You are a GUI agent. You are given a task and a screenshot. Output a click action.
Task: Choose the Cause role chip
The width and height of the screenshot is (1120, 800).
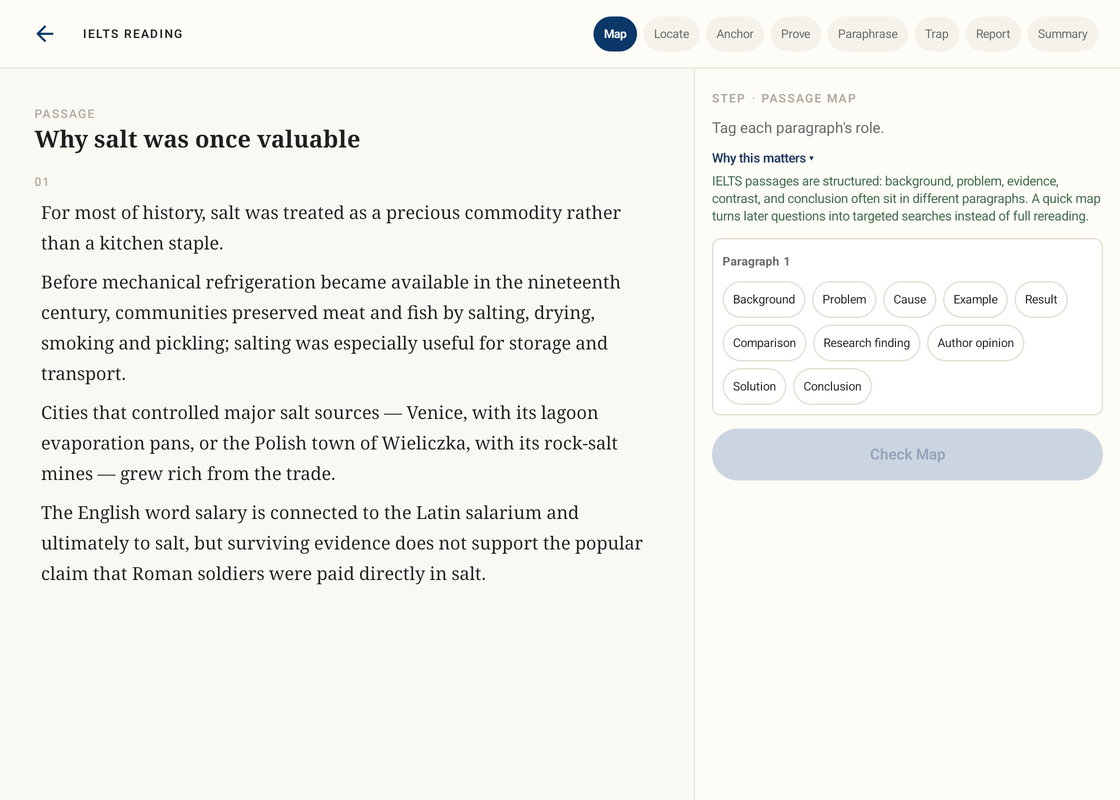point(910,299)
